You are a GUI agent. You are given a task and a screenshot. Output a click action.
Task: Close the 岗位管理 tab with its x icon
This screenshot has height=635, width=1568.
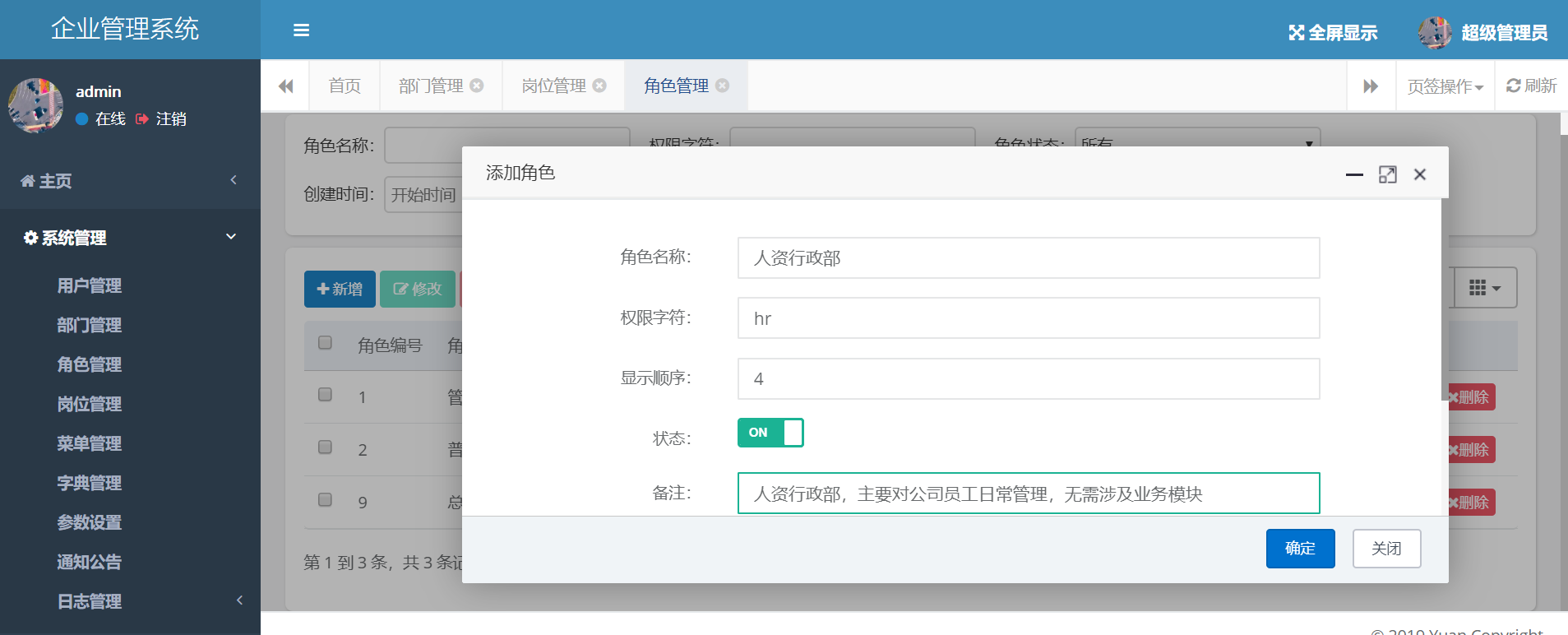tap(599, 86)
